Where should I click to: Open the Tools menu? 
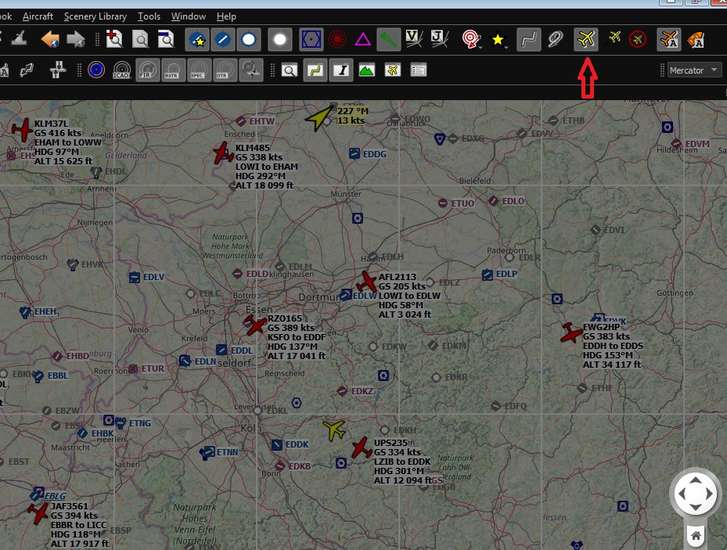(149, 16)
